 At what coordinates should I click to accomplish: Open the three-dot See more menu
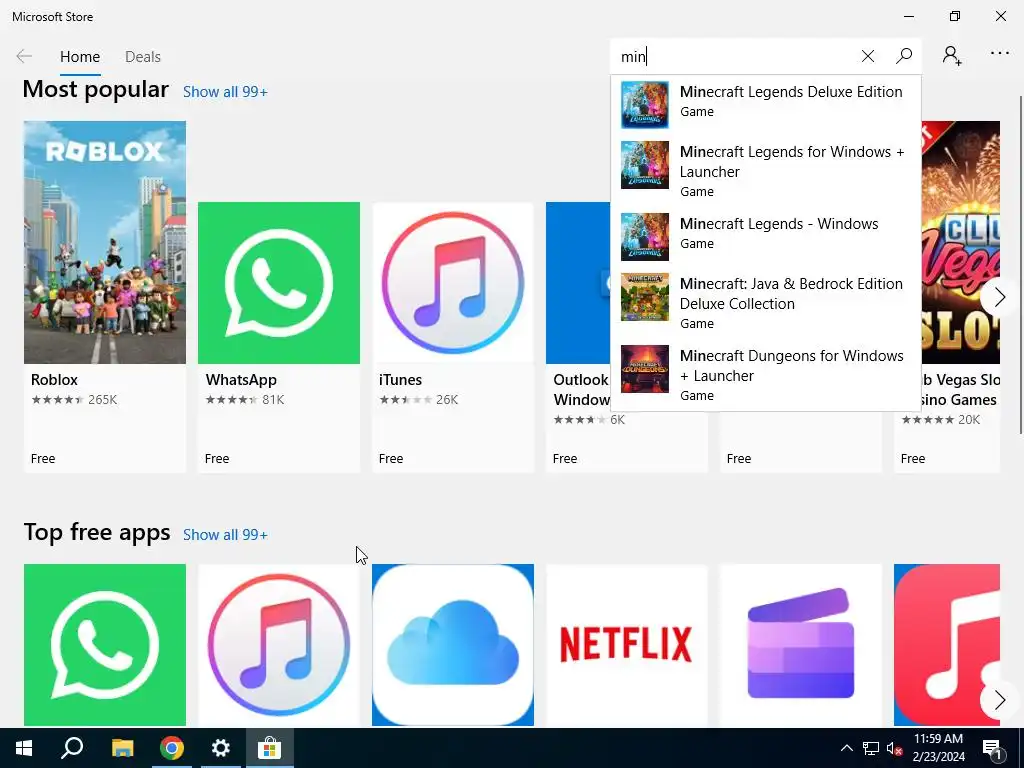[x=999, y=53]
